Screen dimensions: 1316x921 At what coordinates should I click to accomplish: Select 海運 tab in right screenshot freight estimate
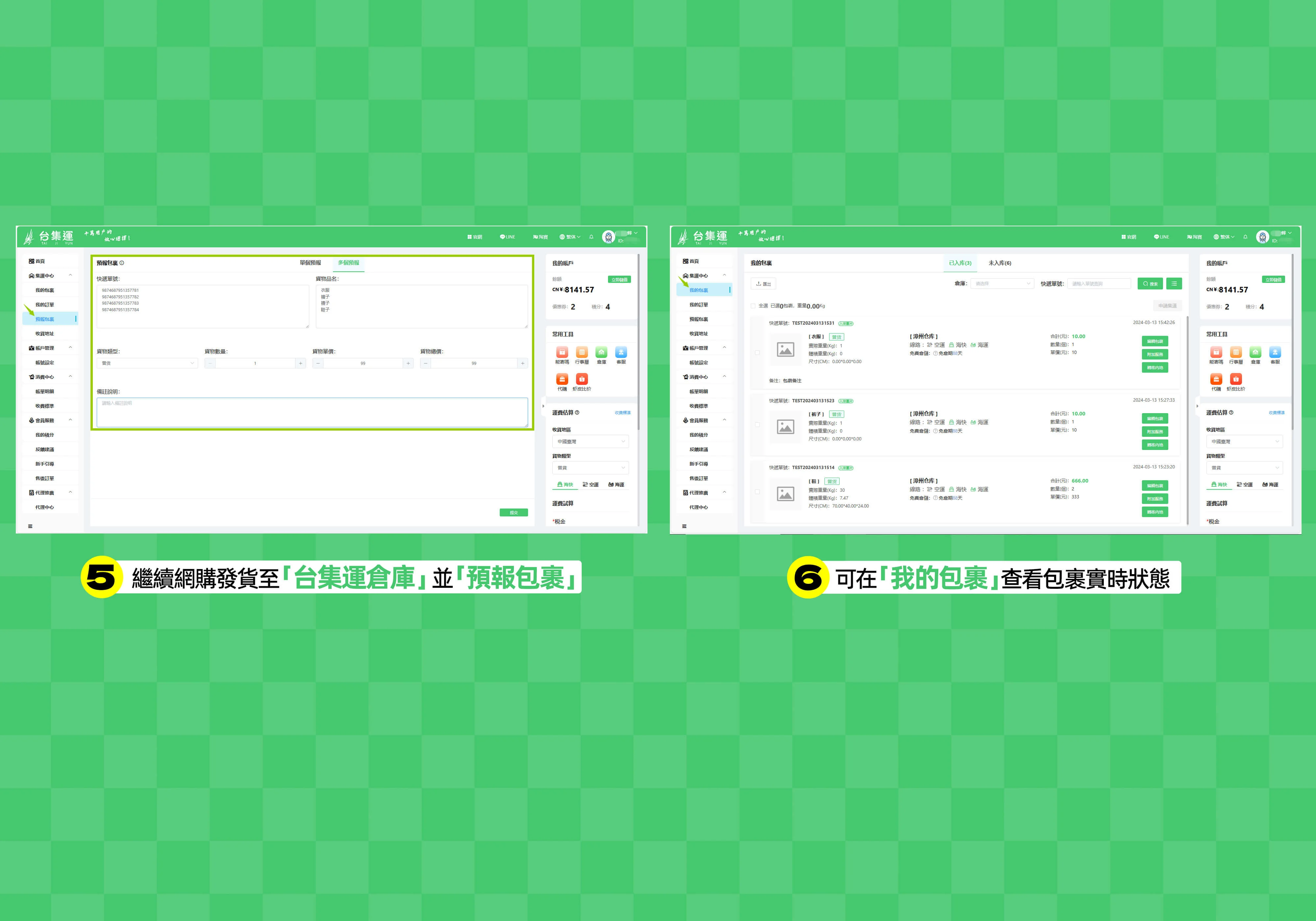1270,485
